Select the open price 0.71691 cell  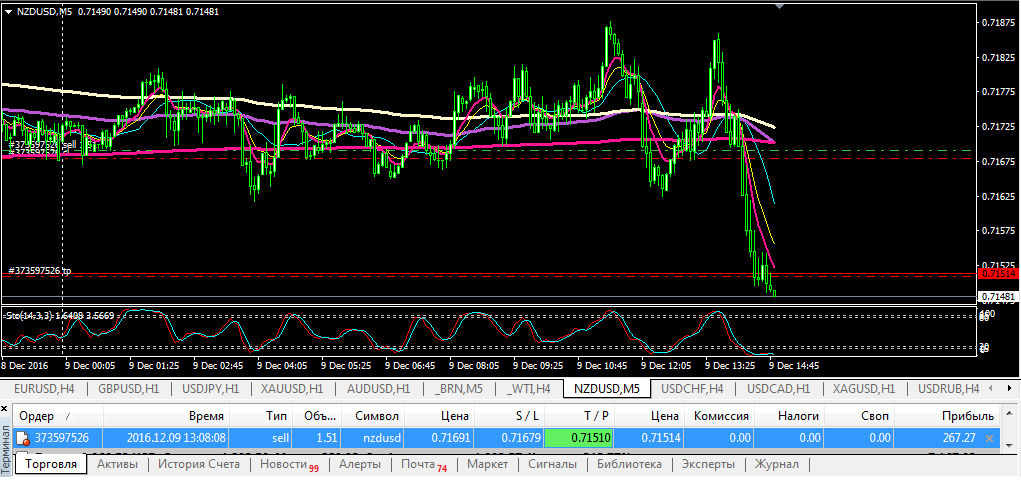pos(440,439)
